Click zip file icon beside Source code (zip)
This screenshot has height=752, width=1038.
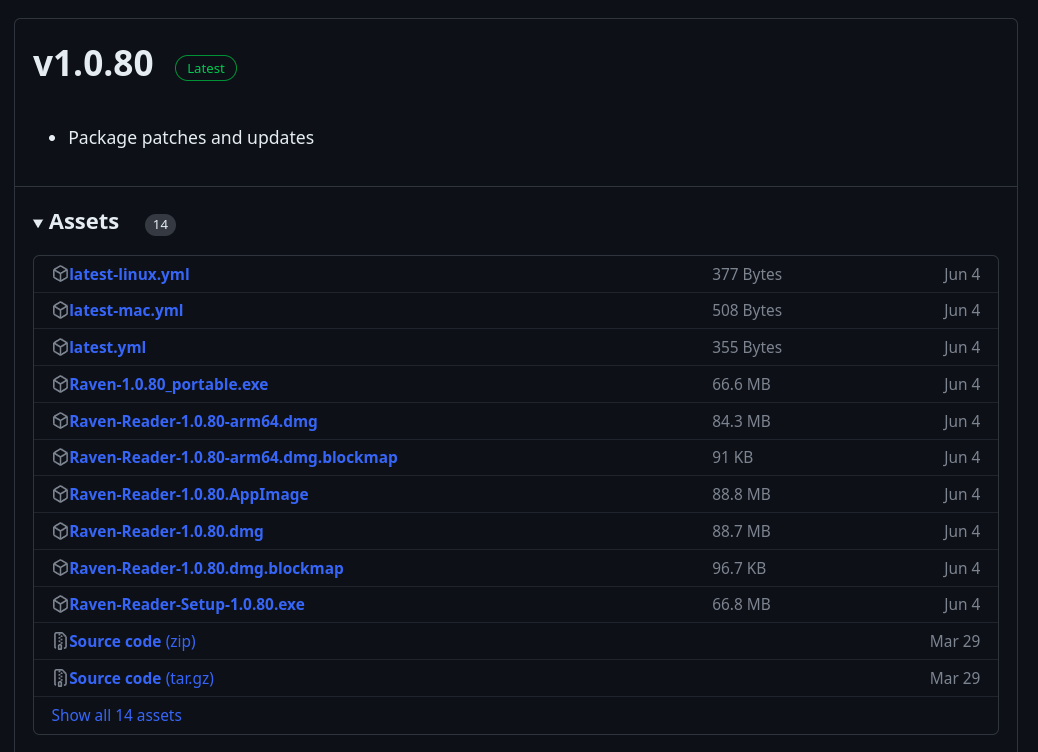60,641
